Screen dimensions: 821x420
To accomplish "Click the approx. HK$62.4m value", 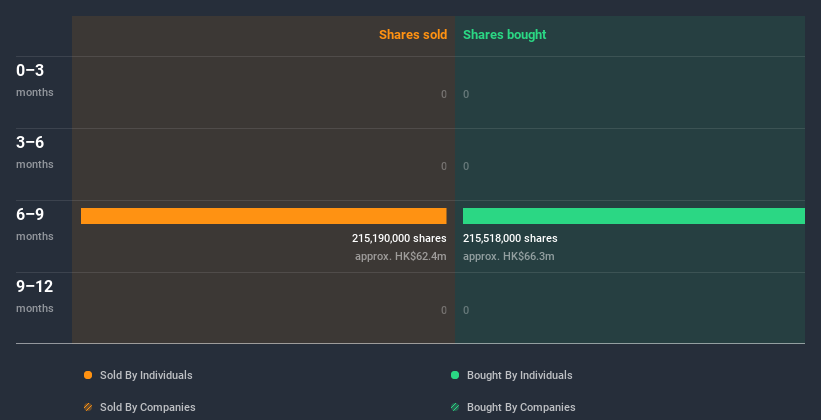I will (x=401, y=257).
